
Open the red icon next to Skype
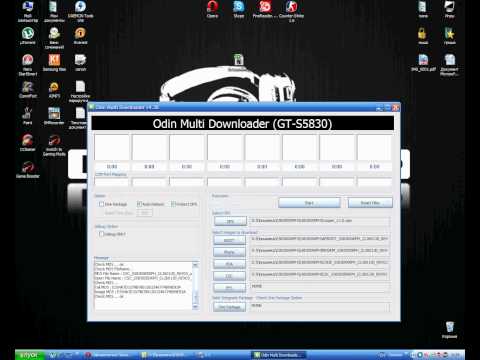(x=265, y=9)
